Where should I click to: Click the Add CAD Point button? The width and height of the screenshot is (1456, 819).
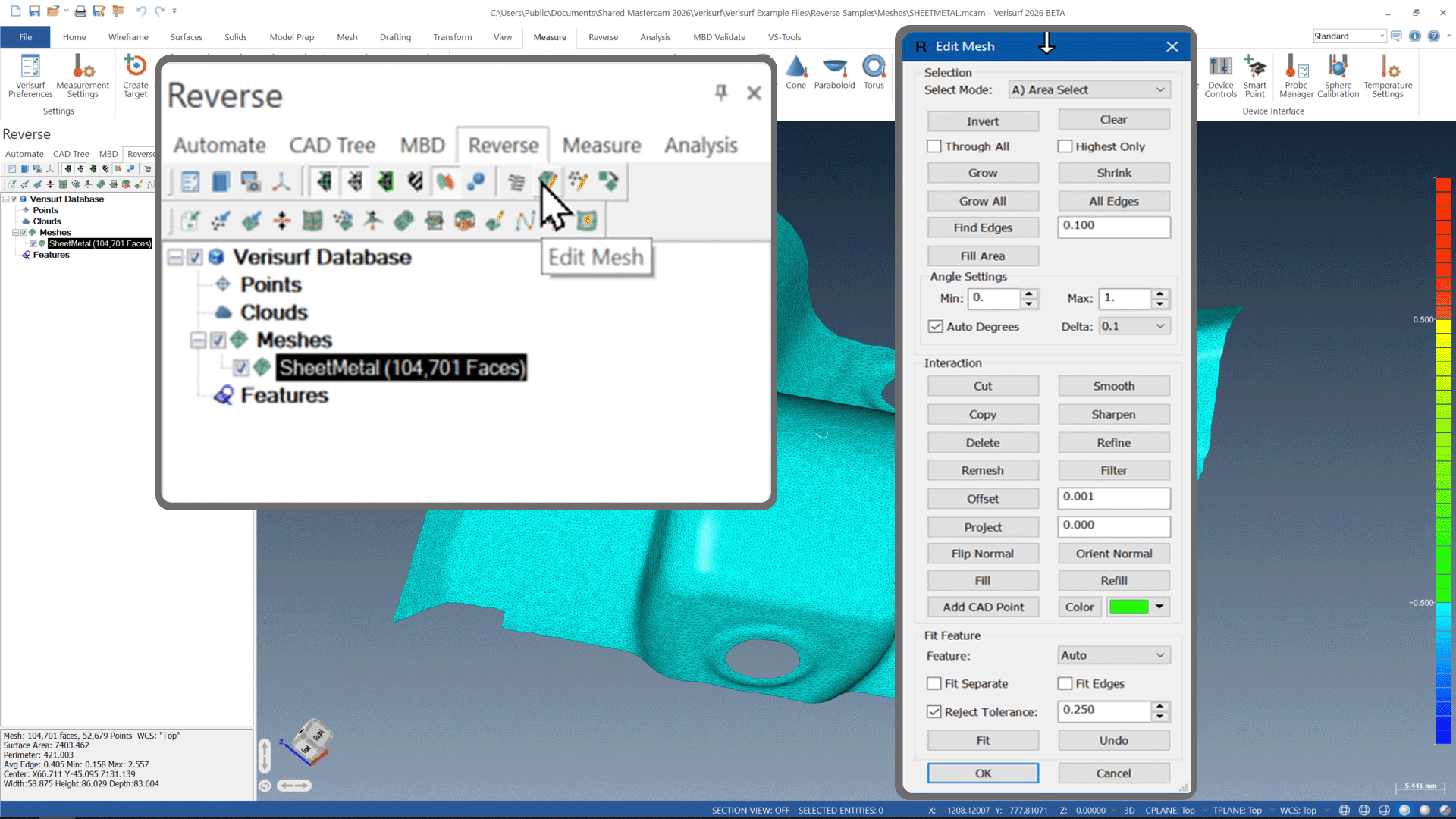(983, 607)
